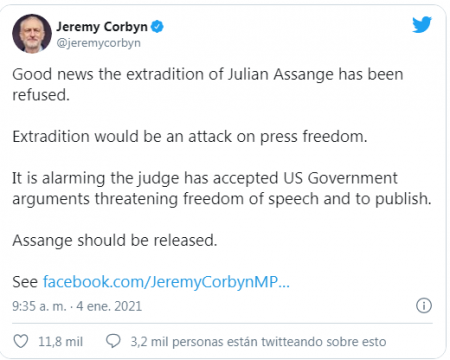The height and width of the screenshot is (360, 450).
Task: Click the 4 ene. 2021 date
Action: [x=109, y=306]
